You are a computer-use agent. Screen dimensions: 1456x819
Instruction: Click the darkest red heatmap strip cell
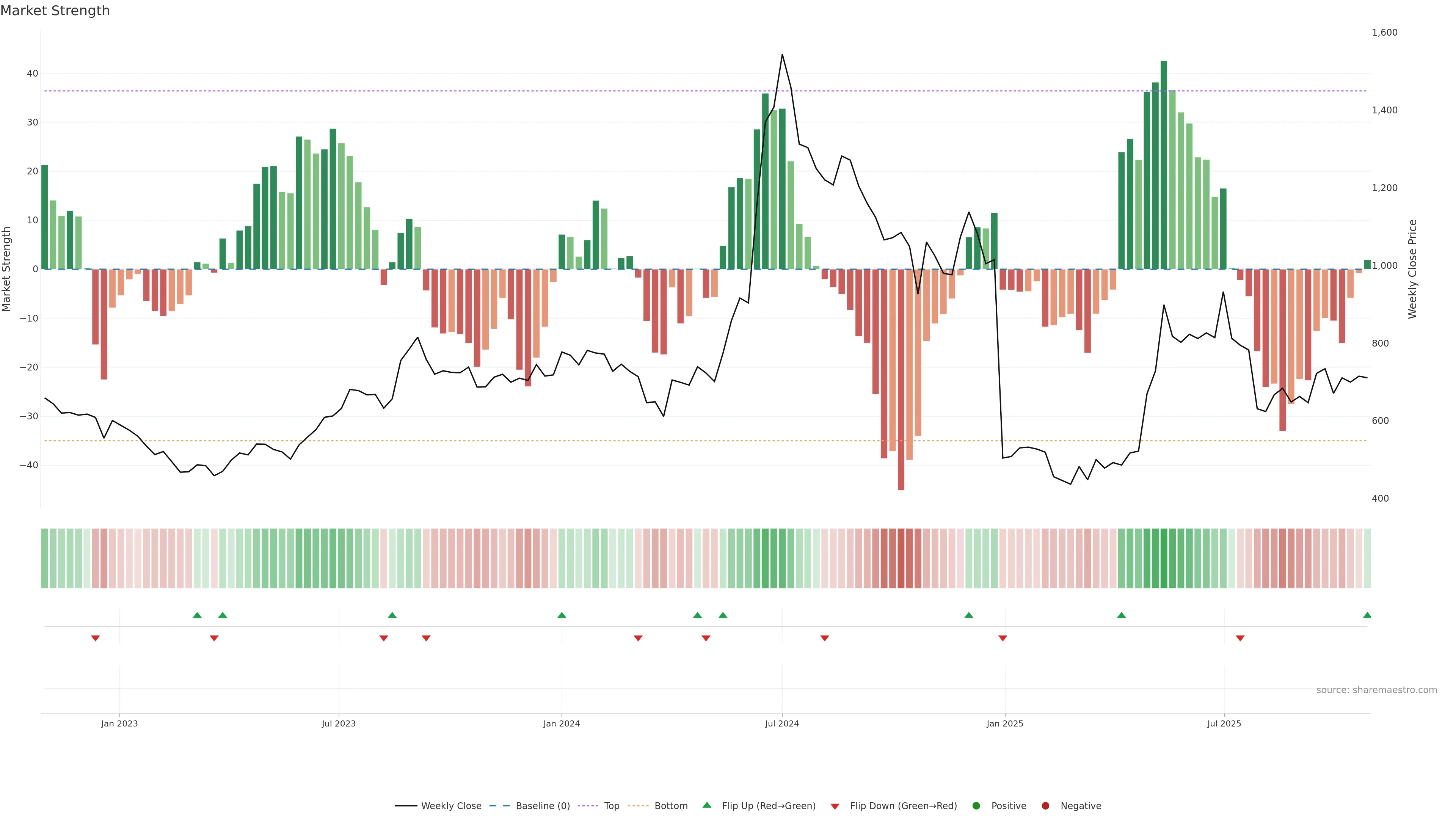point(901,558)
